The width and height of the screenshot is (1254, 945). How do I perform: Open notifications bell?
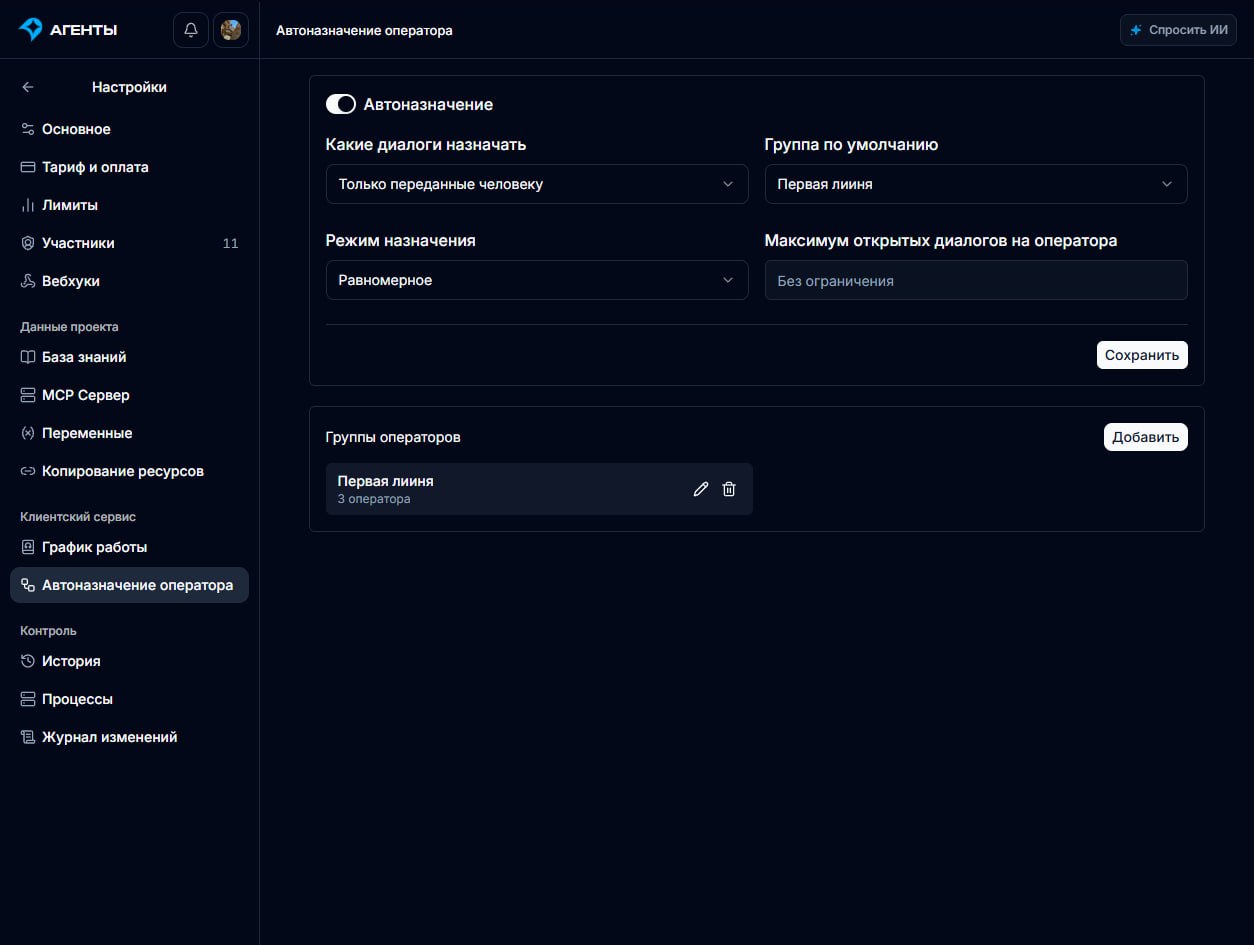pos(191,30)
